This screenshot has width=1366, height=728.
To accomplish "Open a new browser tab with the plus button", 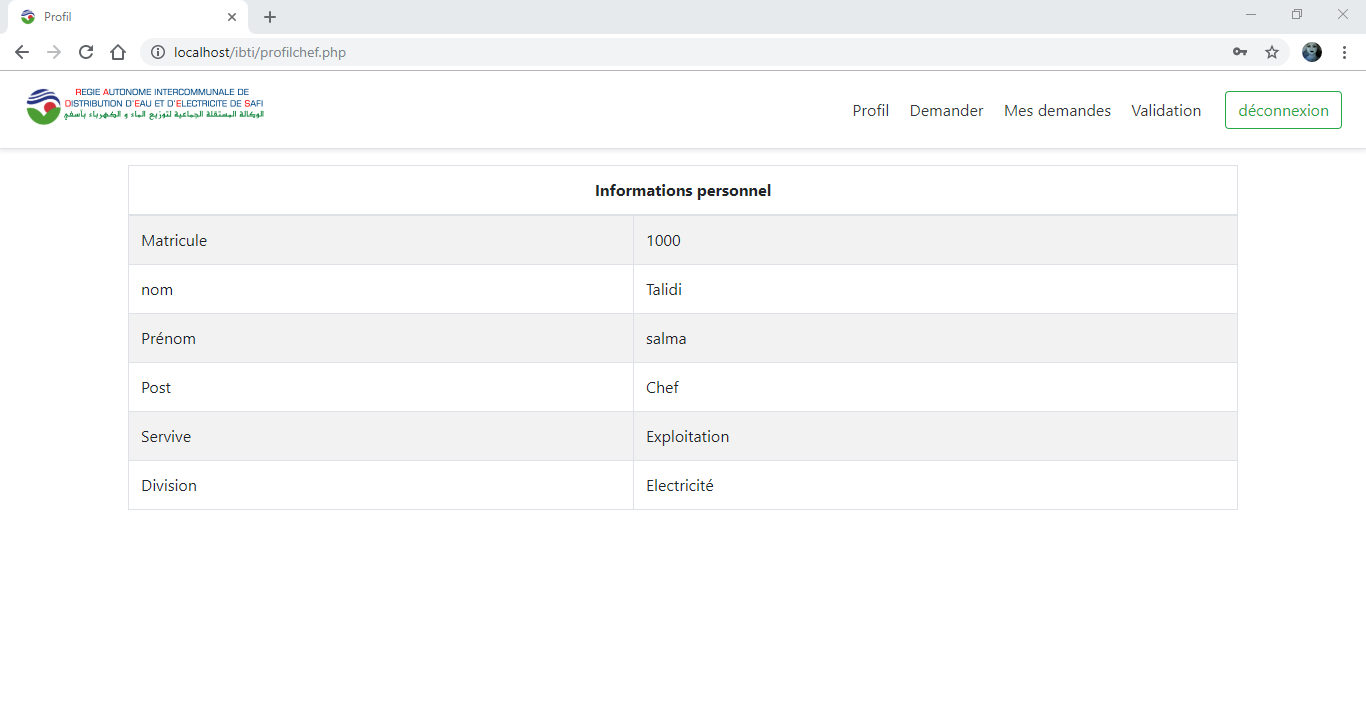I will click(269, 16).
